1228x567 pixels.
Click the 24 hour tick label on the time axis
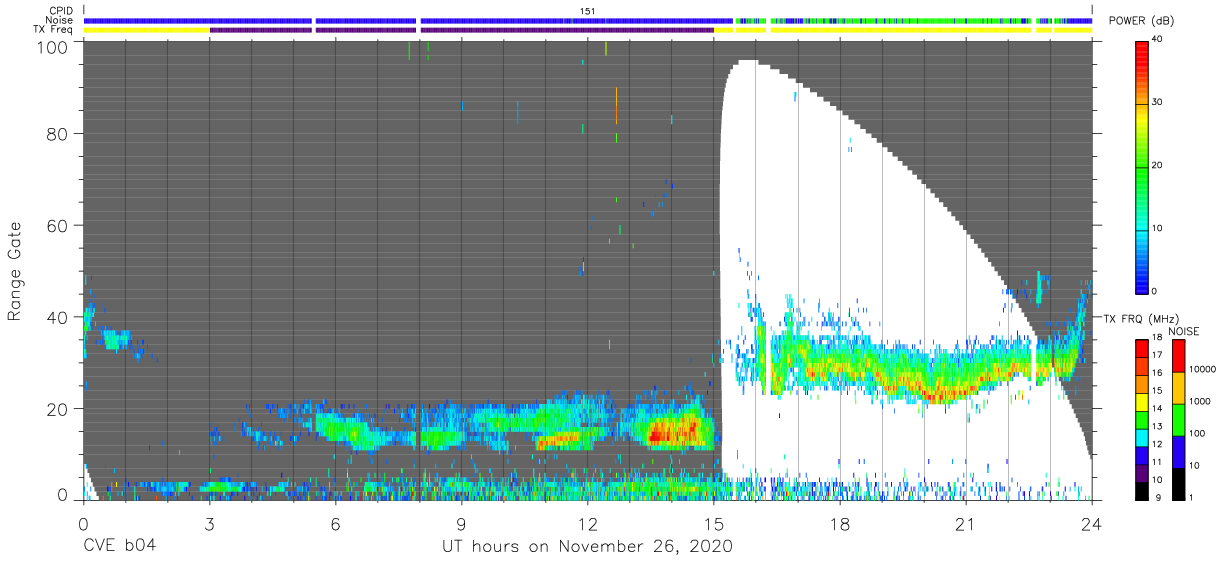click(x=1091, y=522)
